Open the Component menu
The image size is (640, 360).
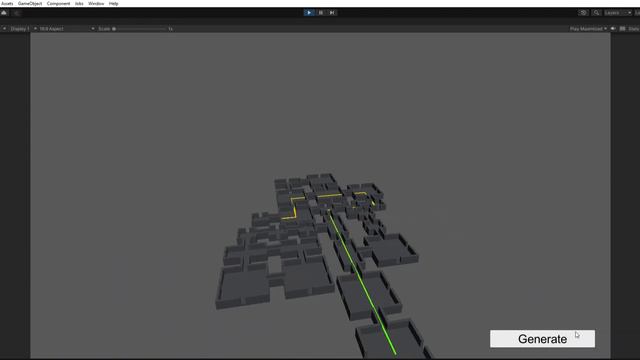pyautogui.click(x=58, y=3)
